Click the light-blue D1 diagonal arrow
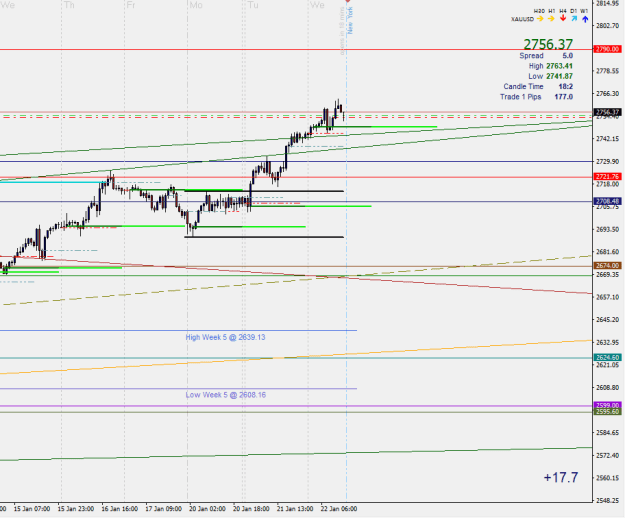625x518 pixels. click(x=574, y=19)
